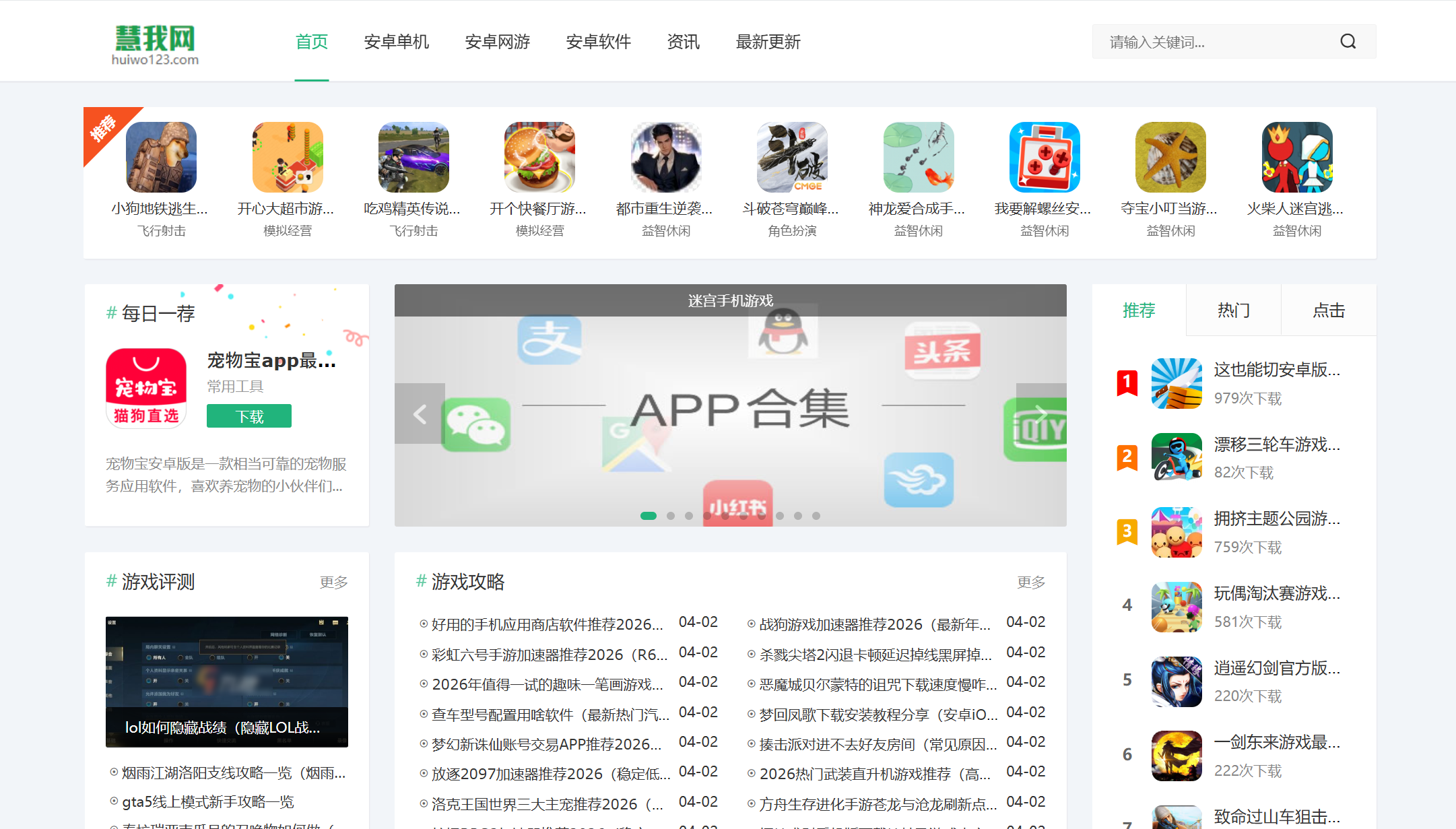This screenshot has width=1456, height=829.
Task: Open the 神龙爱合成 game icon
Action: tap(918, 157)
